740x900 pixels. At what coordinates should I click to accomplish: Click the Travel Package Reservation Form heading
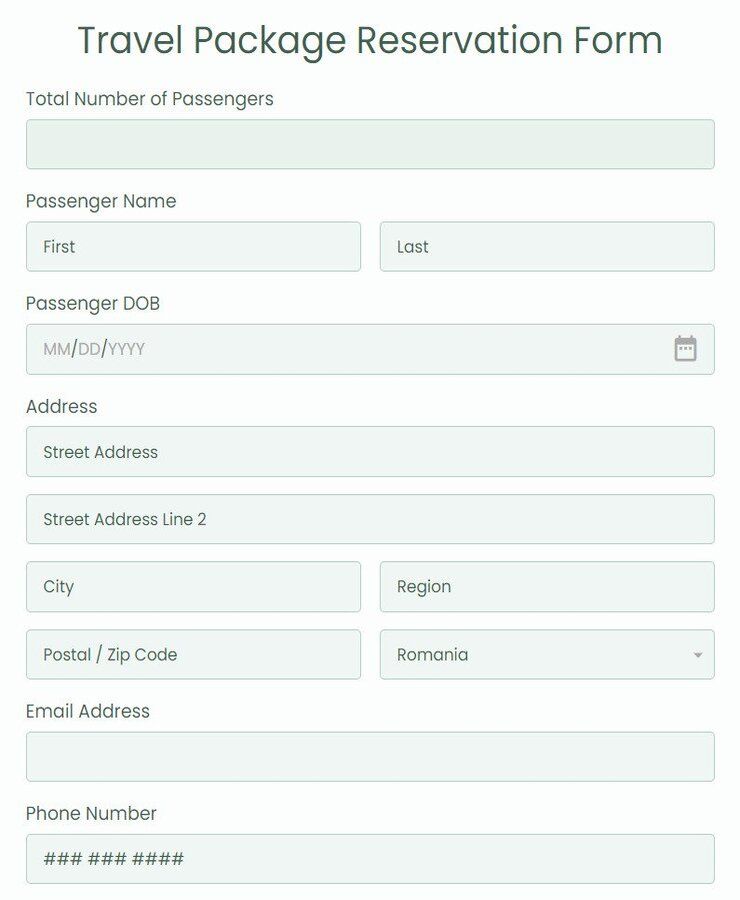[370, 41]
